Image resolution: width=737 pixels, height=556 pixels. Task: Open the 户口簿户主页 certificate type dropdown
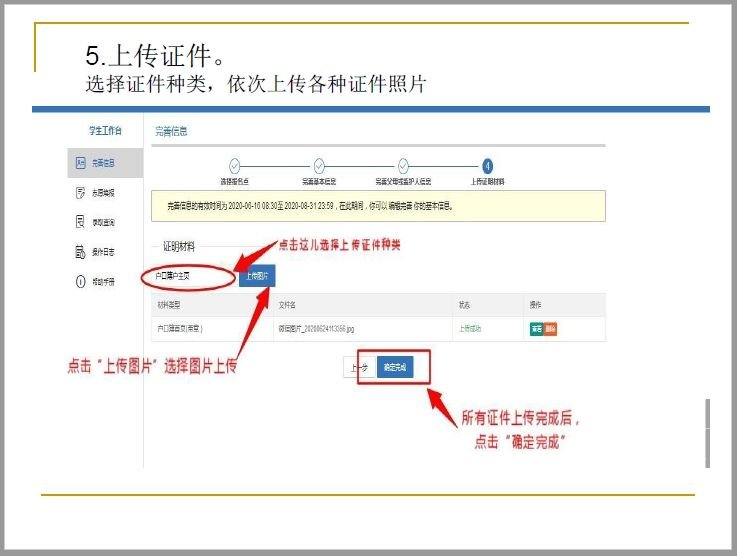pos(188,276)
